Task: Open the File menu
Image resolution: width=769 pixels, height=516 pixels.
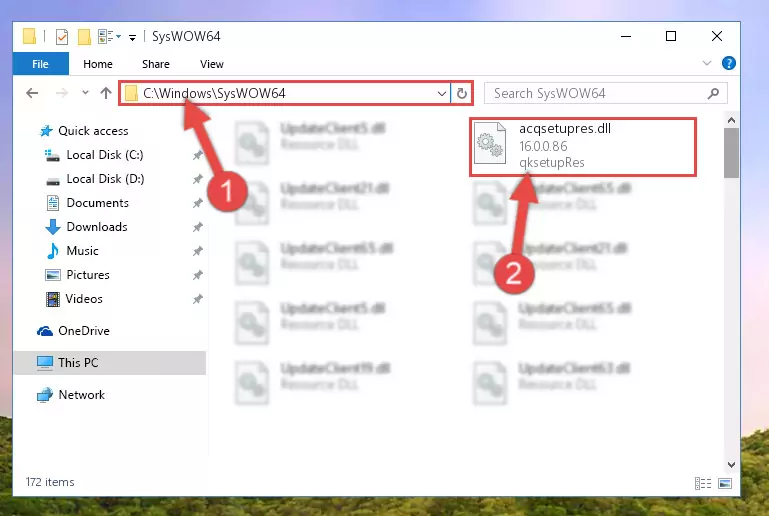Action: click(40, 64)
